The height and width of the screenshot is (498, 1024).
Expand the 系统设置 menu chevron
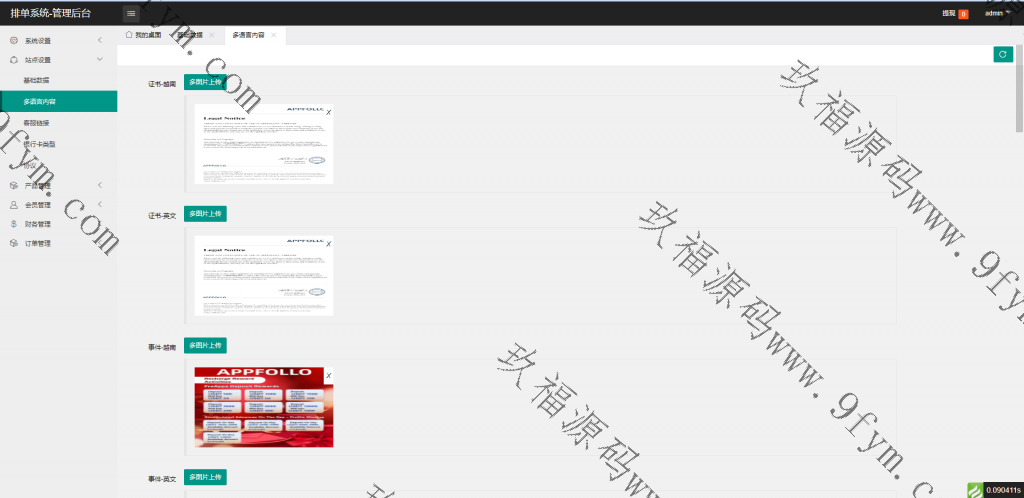click(100, 41)
